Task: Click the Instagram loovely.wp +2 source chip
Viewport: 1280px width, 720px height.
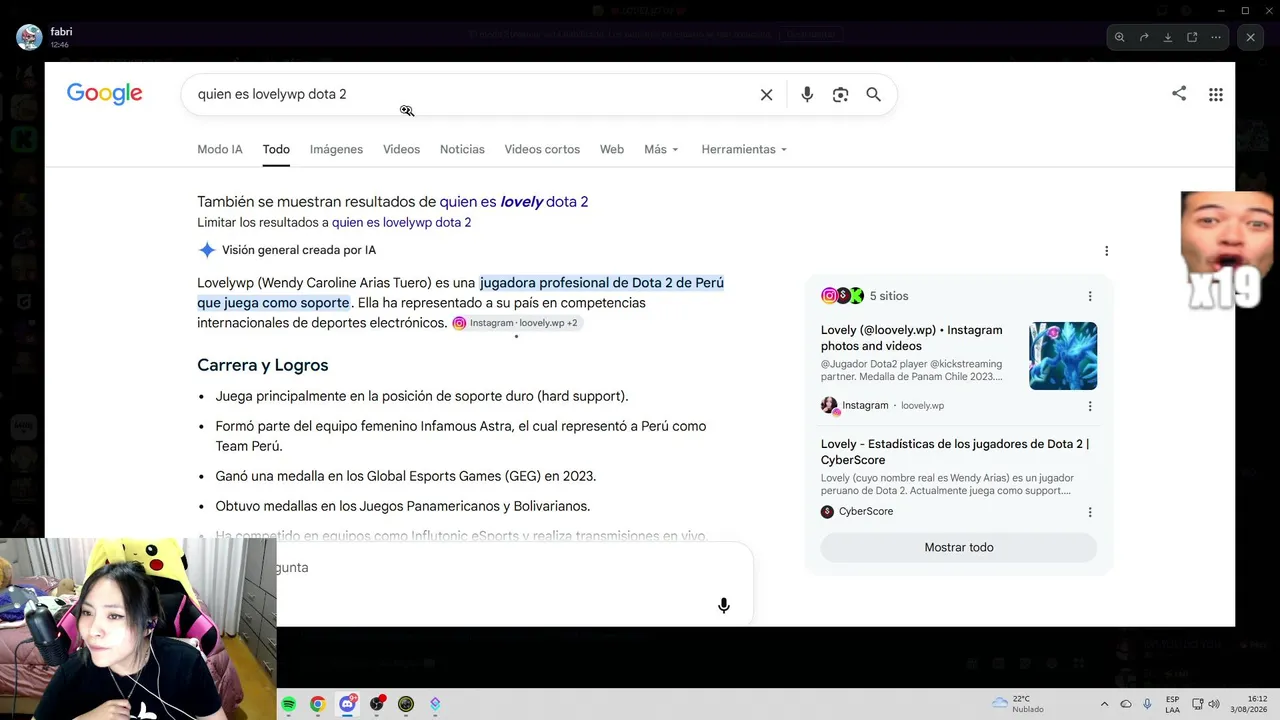Action: 516,323
